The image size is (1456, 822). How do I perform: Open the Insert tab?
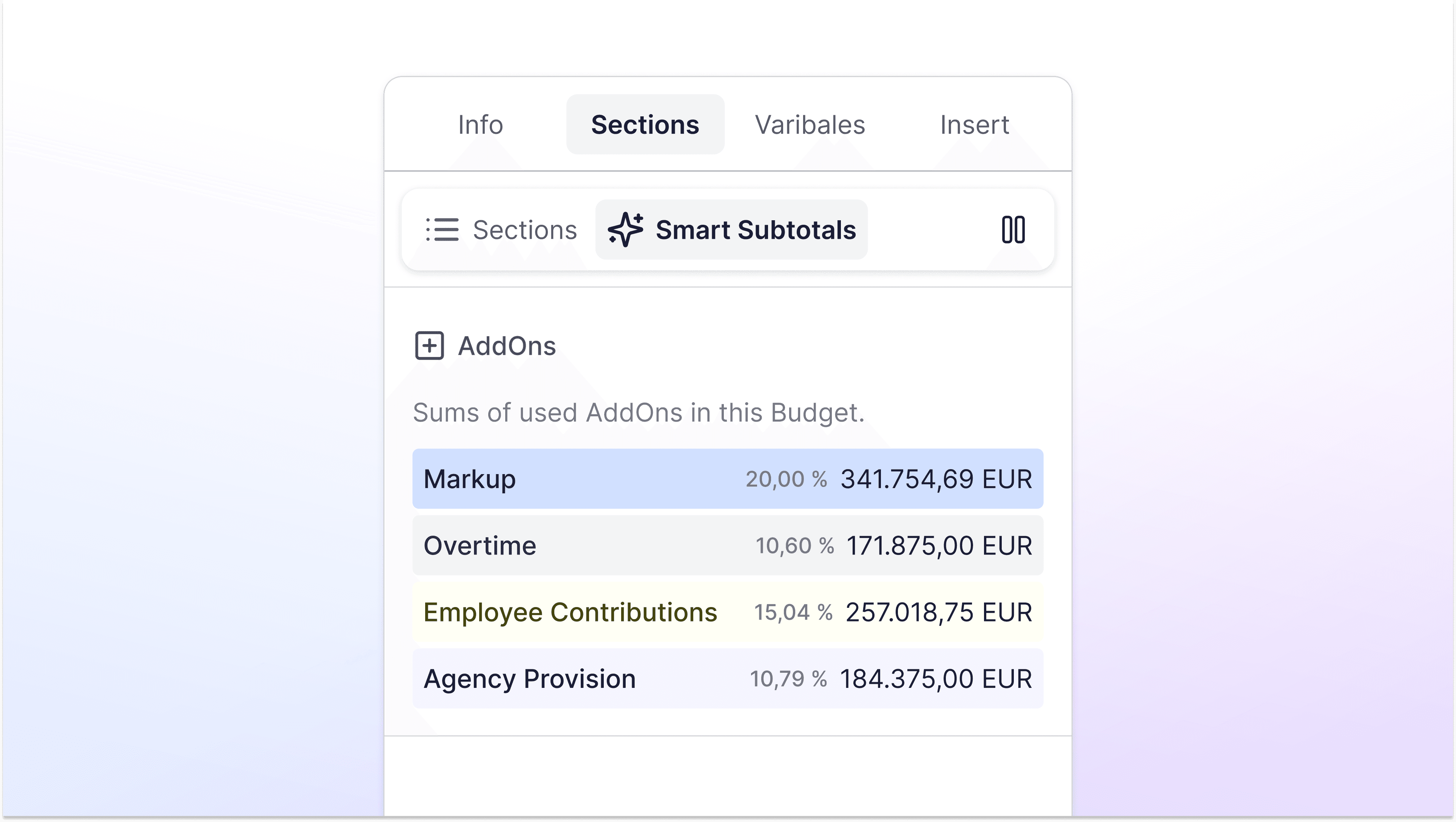(974, 124)
